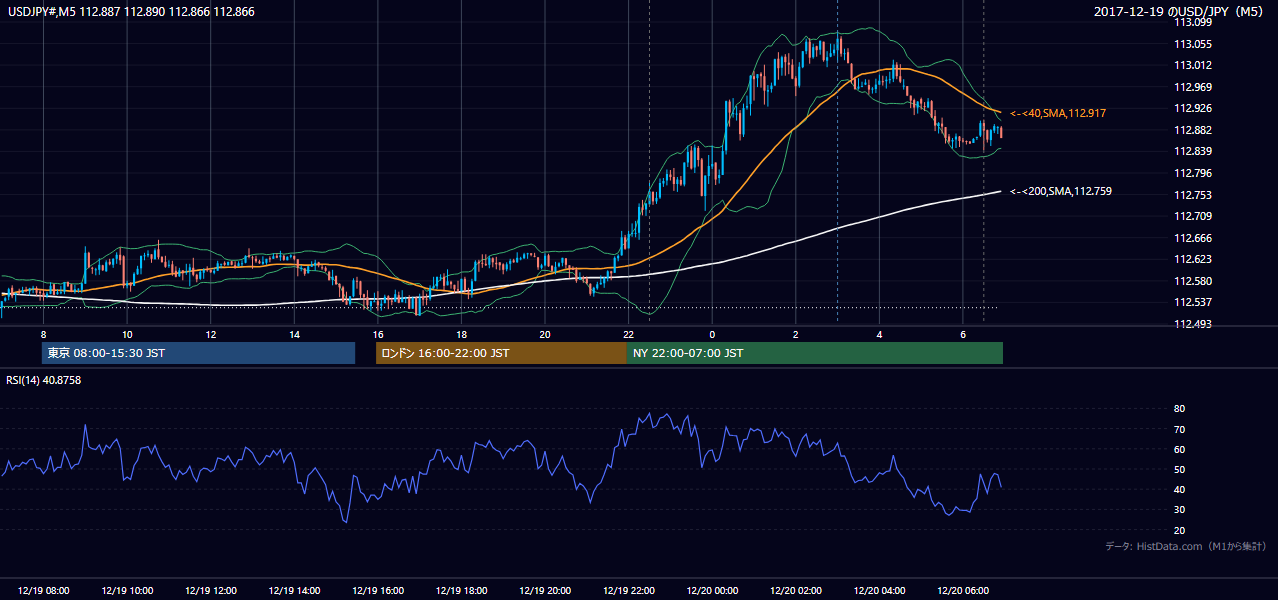
Task: Click hour tick '0' under price chart
Action: pos(711,334)
